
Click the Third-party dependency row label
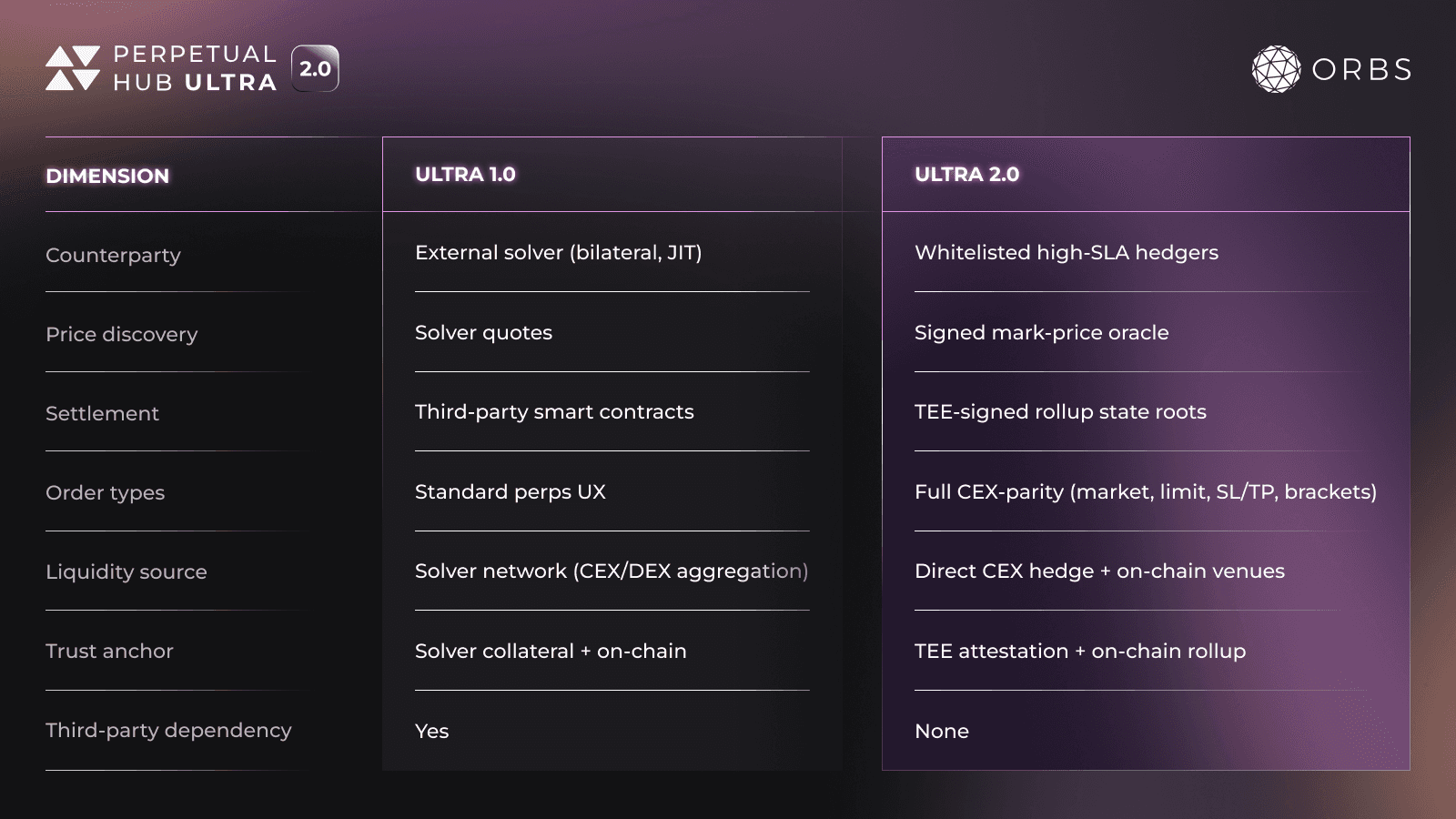168,730
